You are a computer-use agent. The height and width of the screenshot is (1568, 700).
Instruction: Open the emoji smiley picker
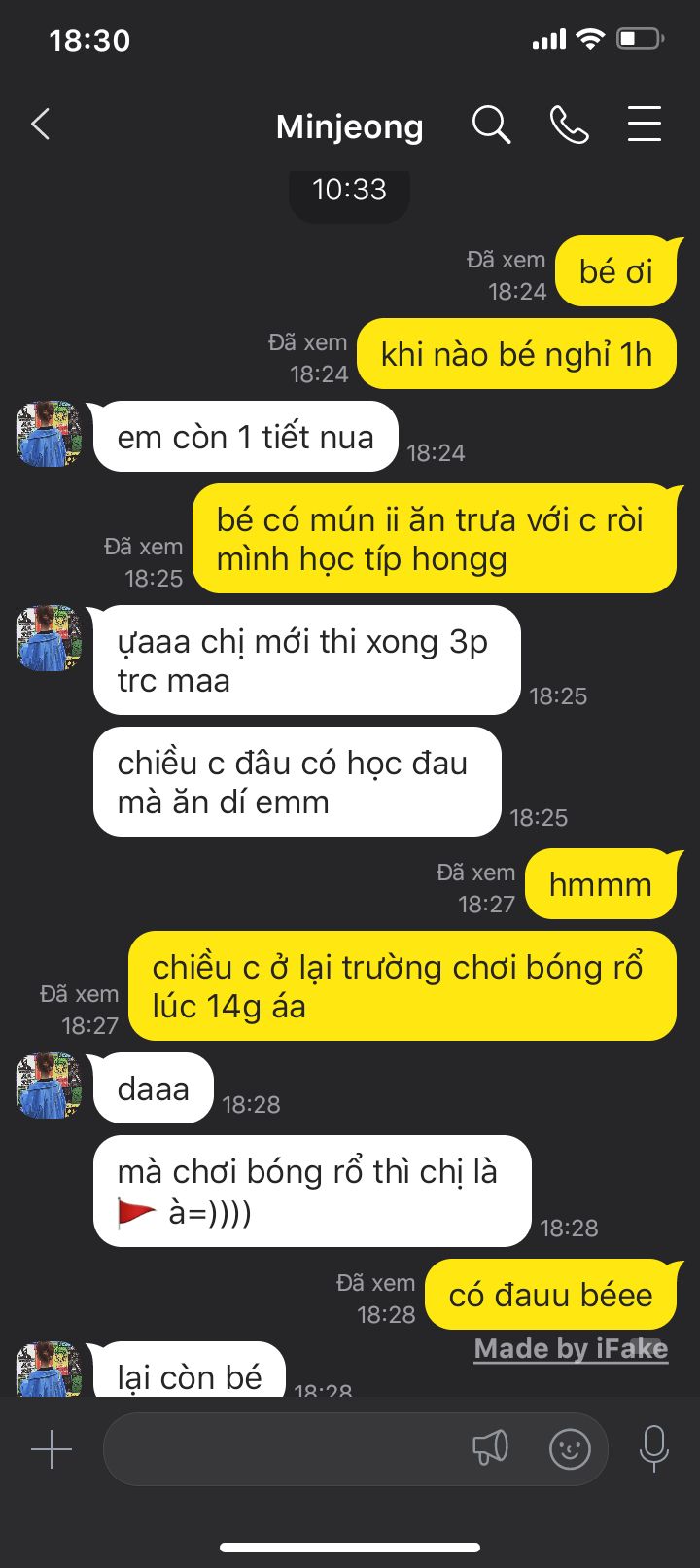point(570,1449)
